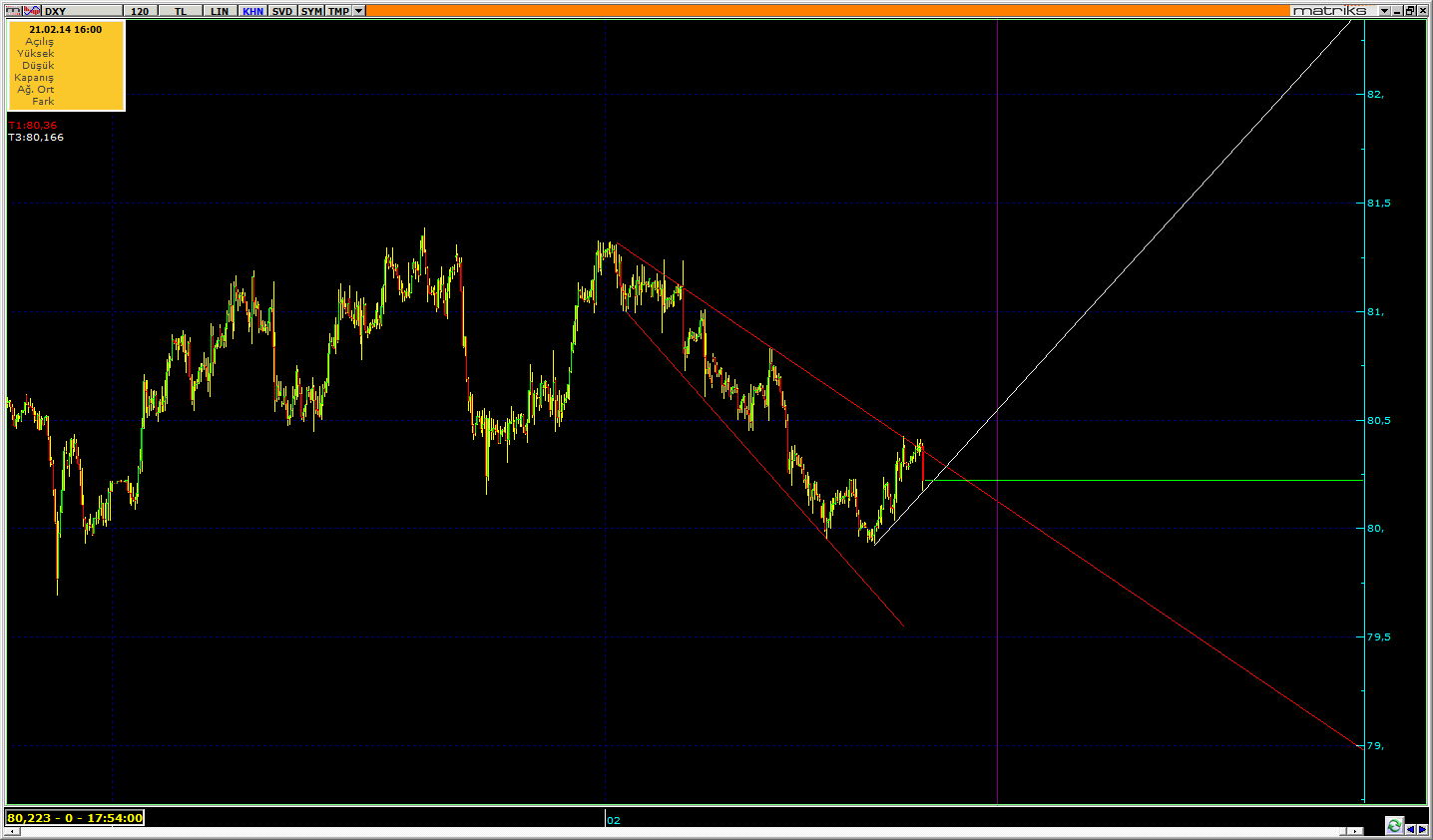This screenshot has width=1433, height=840.
Task: Click the SVD toolbar button
Action: click(x=282, y=11)
